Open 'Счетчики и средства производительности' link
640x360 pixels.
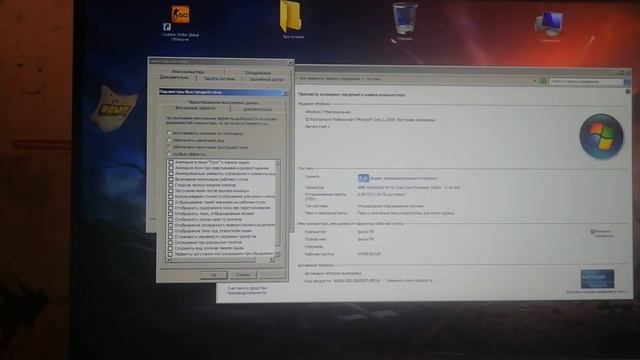pos(247,290)
